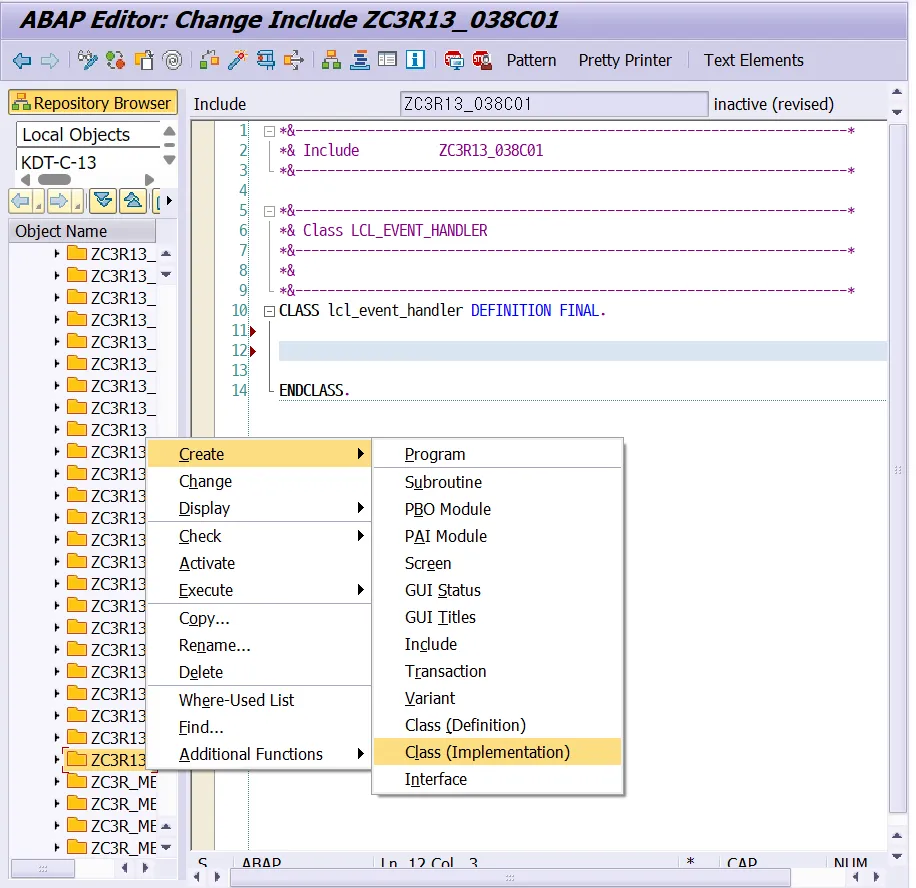Activate the include using the magic wand icon
This screenshot has height=888, width=916.
238,60
